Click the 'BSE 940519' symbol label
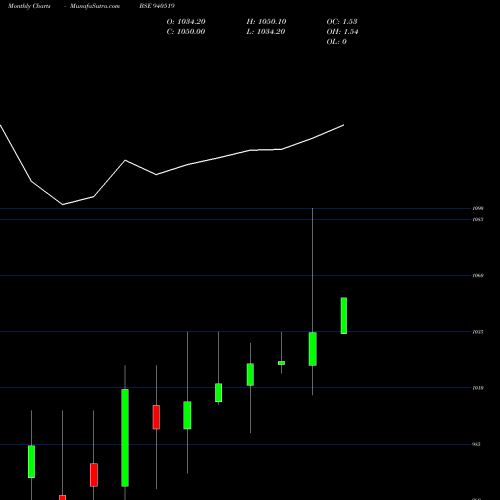Viewport: 500px width, 500px height. click(157, 6)
